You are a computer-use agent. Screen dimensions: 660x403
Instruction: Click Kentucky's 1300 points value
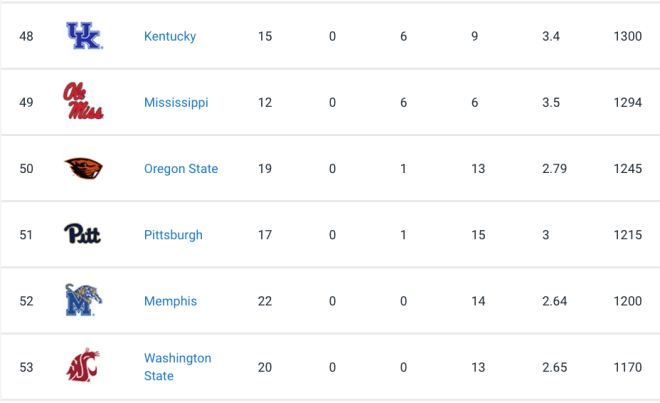(628, 36)
